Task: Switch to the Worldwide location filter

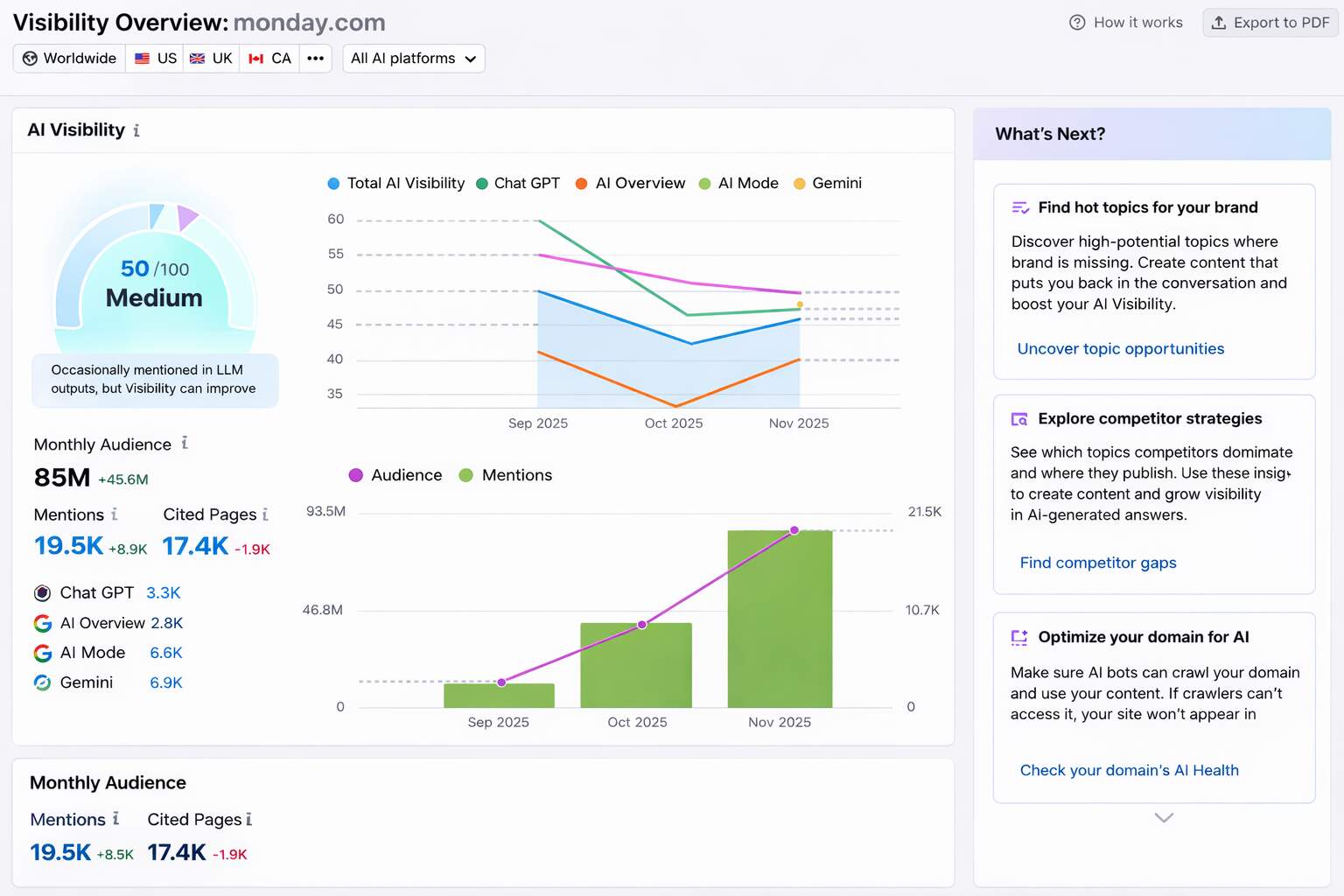Action: coord(68,59)
